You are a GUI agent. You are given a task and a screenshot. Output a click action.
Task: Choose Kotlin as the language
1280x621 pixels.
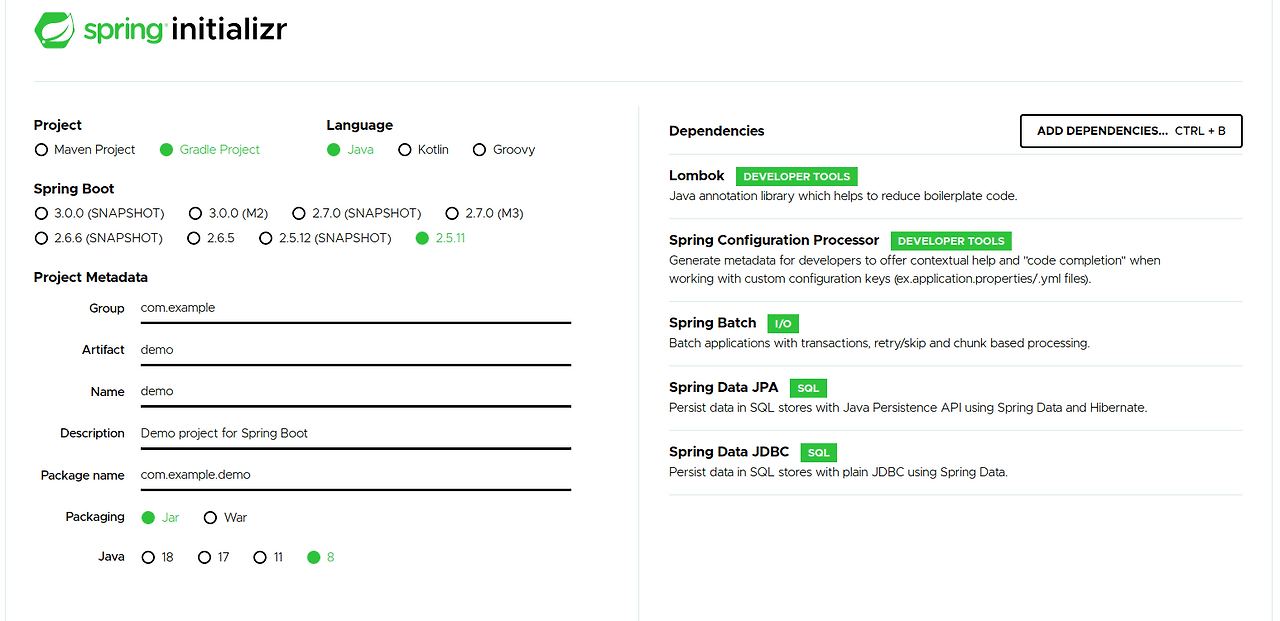tap(405, 150)
